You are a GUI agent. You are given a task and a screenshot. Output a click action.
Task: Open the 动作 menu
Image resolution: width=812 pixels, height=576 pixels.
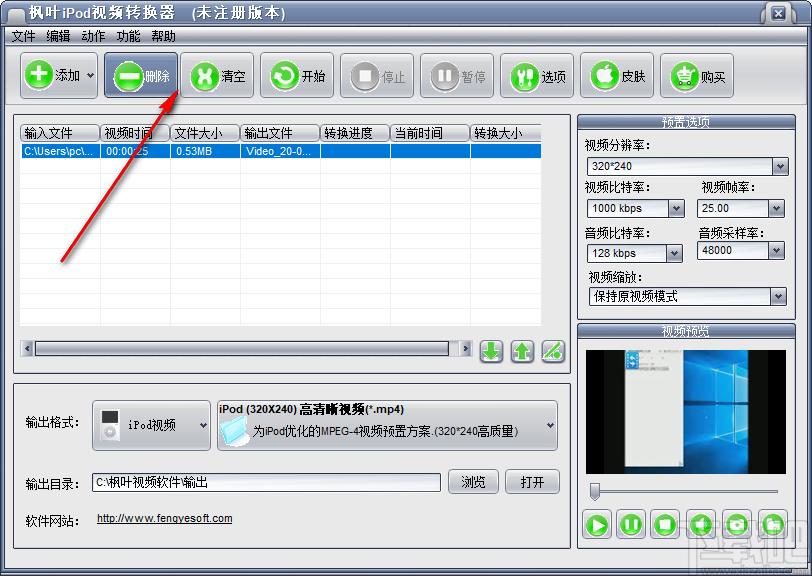93,36
